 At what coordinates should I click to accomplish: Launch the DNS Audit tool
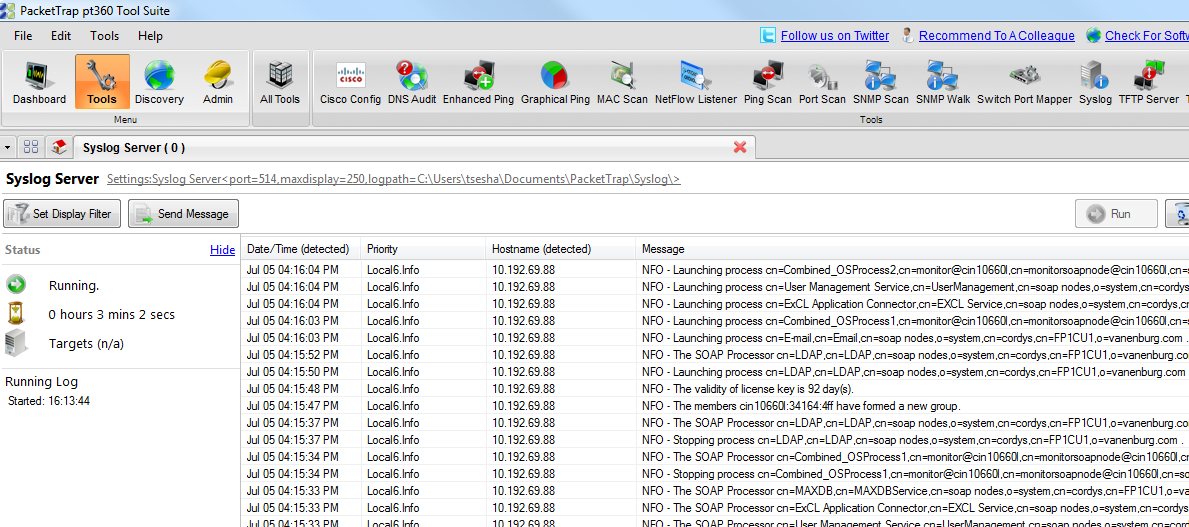coord(412,82)
